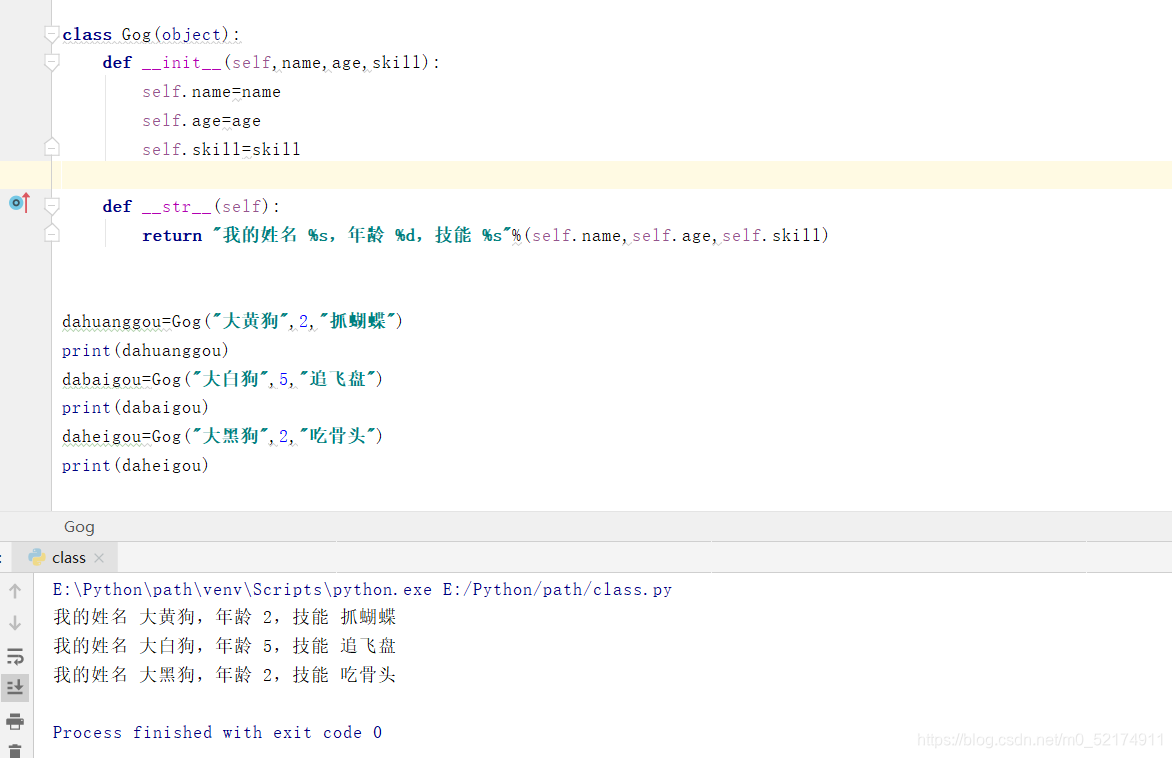Click 'def __init__' method signature
Screen dimensions: 1172x758
click(x=271, y=63)
